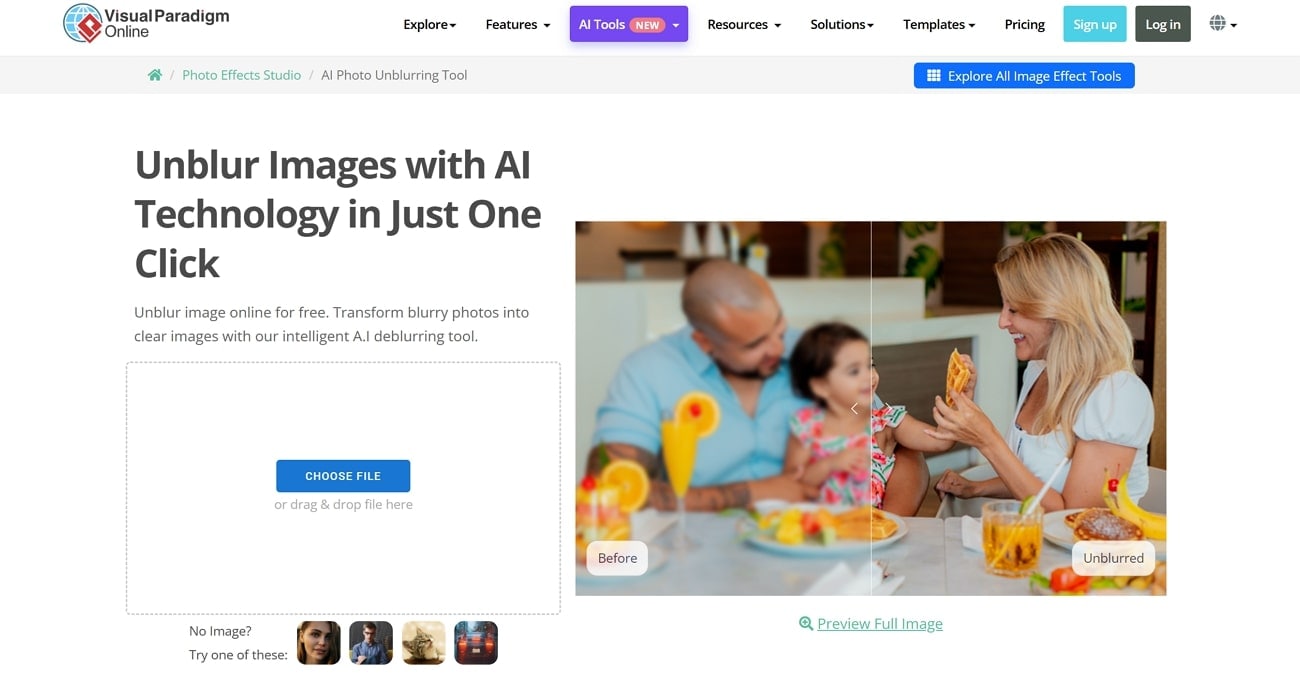Click the left arrow on comparison slider
1300x677 pixels.
click(x=854, y=408)
